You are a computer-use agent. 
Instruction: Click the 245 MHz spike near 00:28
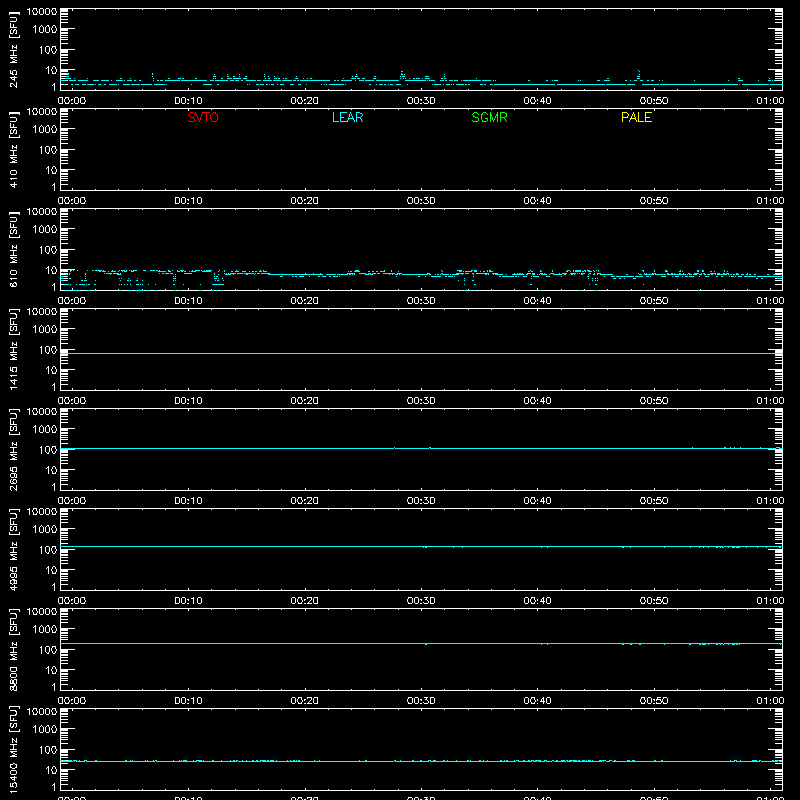(x=402, y=75)
